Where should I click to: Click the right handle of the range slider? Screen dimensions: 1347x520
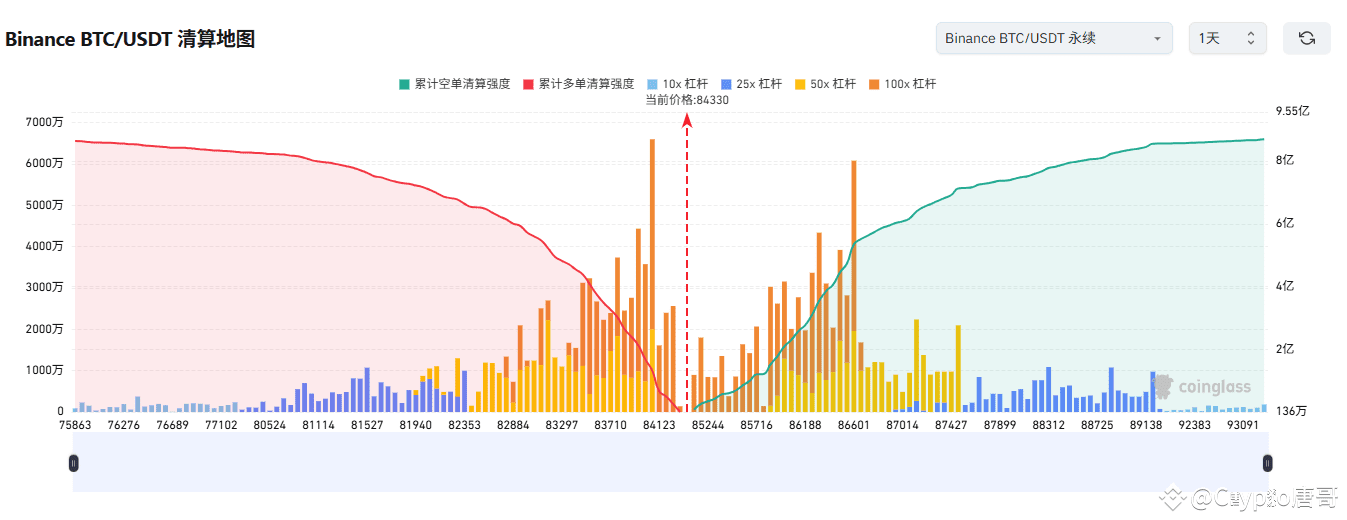click(x=1267, y=463)
